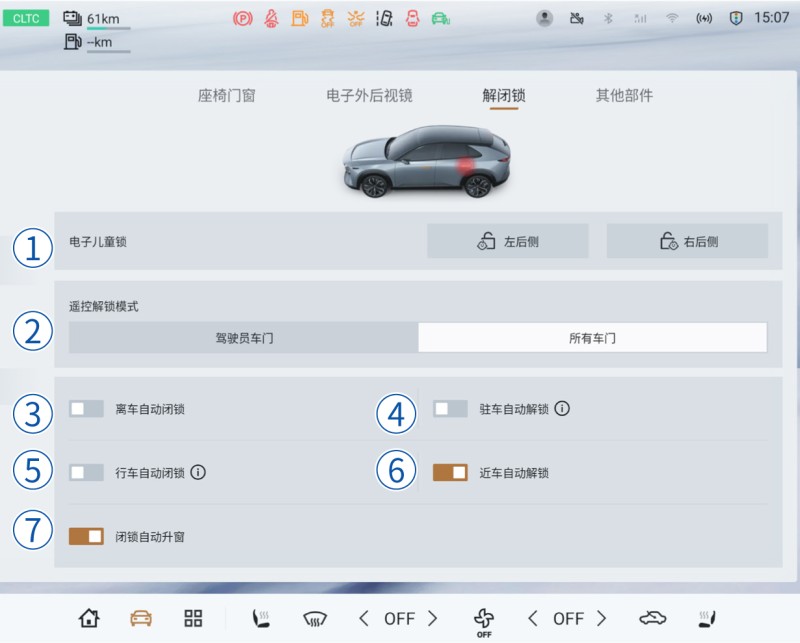Tap the orange low fuel indicator

tap(299, 19)
